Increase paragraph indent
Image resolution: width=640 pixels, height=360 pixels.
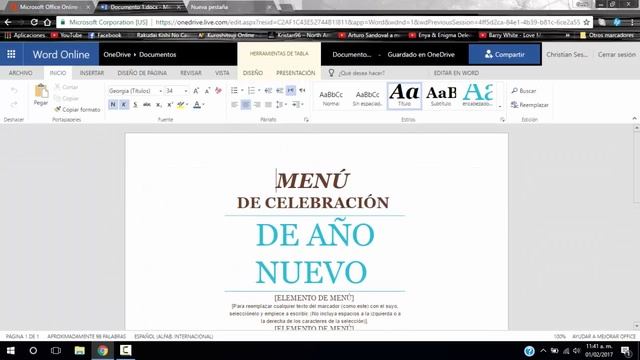coord(280,90)
